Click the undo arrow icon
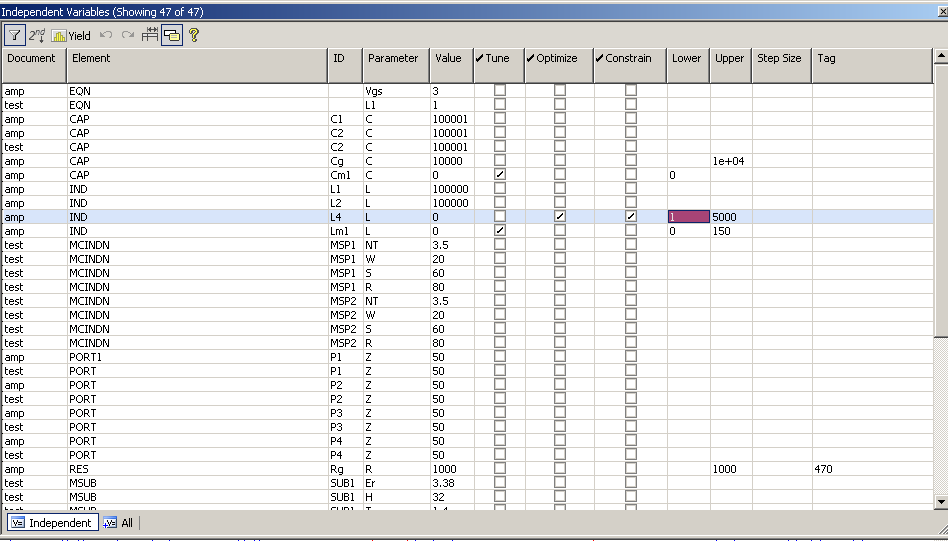 [x=106, y=35]
